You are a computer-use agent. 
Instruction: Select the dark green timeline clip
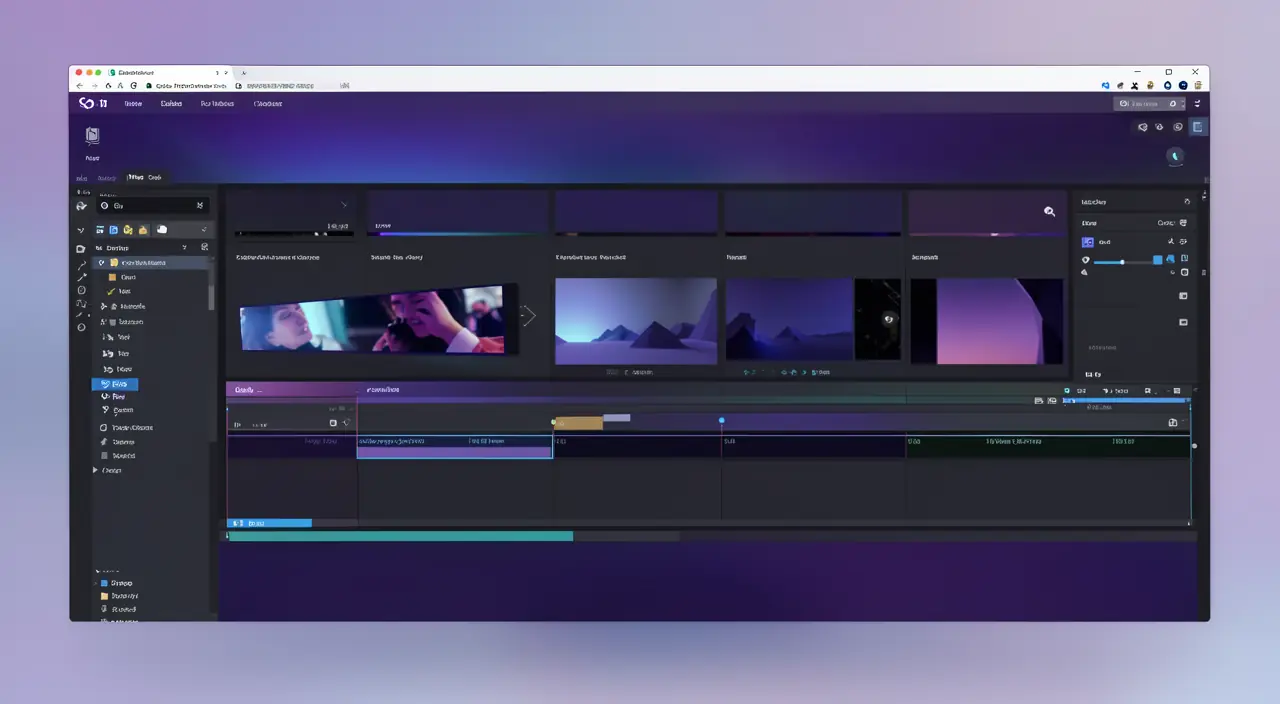click(1048, 446)
